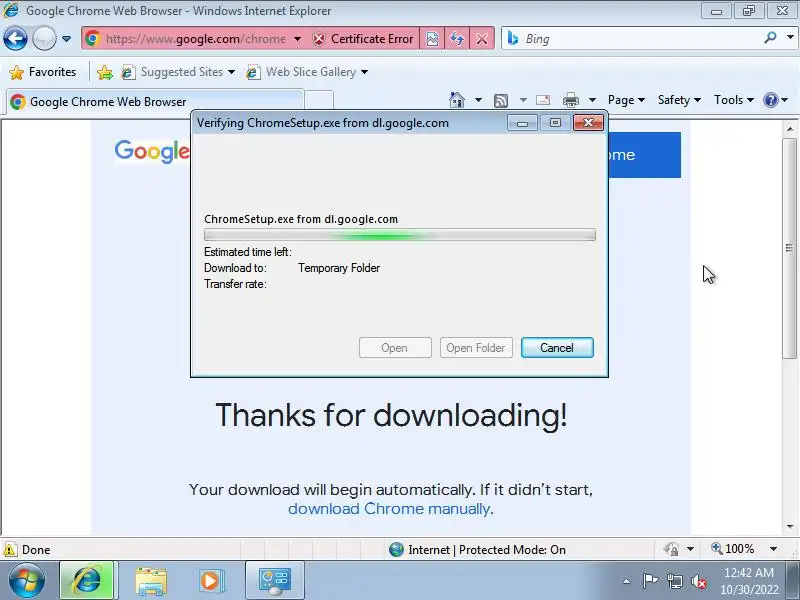Viewport: 800px width, 600px height.
Task: Click the muted volume tray icon
Action: coord(698,581)
